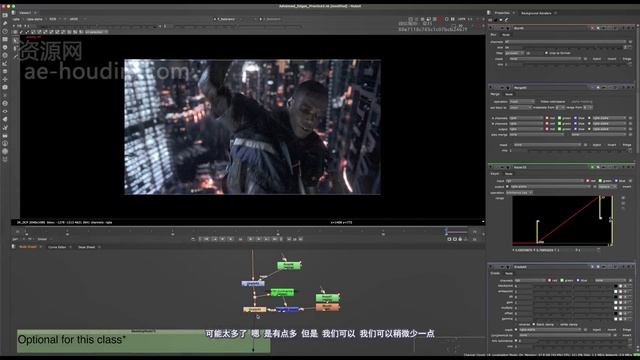Open the Transform nodes menu in toolbar
The image size is (640, 360).
[5, 79]
